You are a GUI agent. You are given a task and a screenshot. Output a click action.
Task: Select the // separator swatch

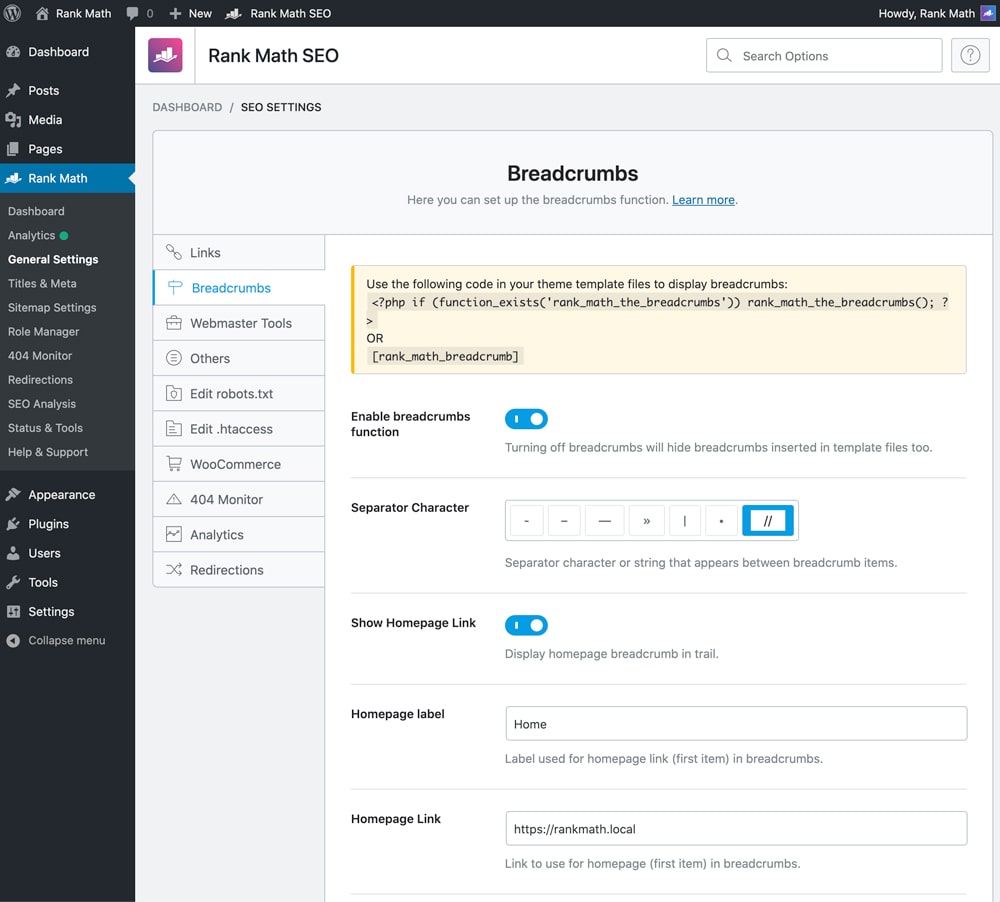(767, 520)
